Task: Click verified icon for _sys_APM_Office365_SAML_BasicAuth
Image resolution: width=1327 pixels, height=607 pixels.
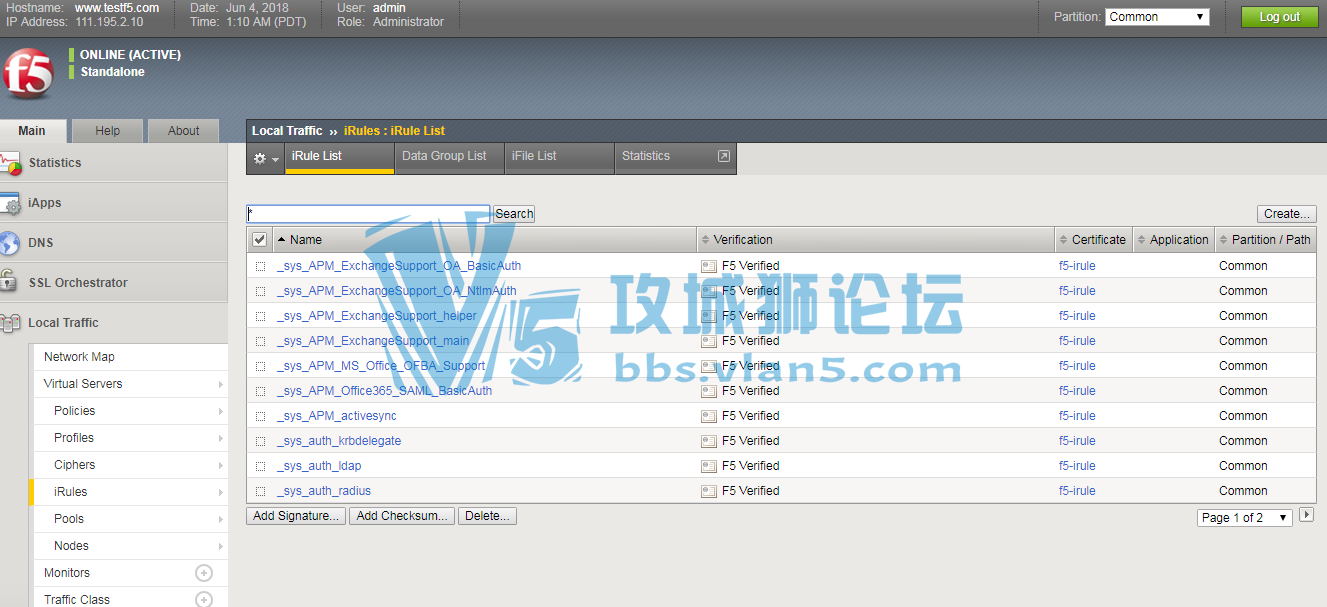Action: click(x=709, y=391)
